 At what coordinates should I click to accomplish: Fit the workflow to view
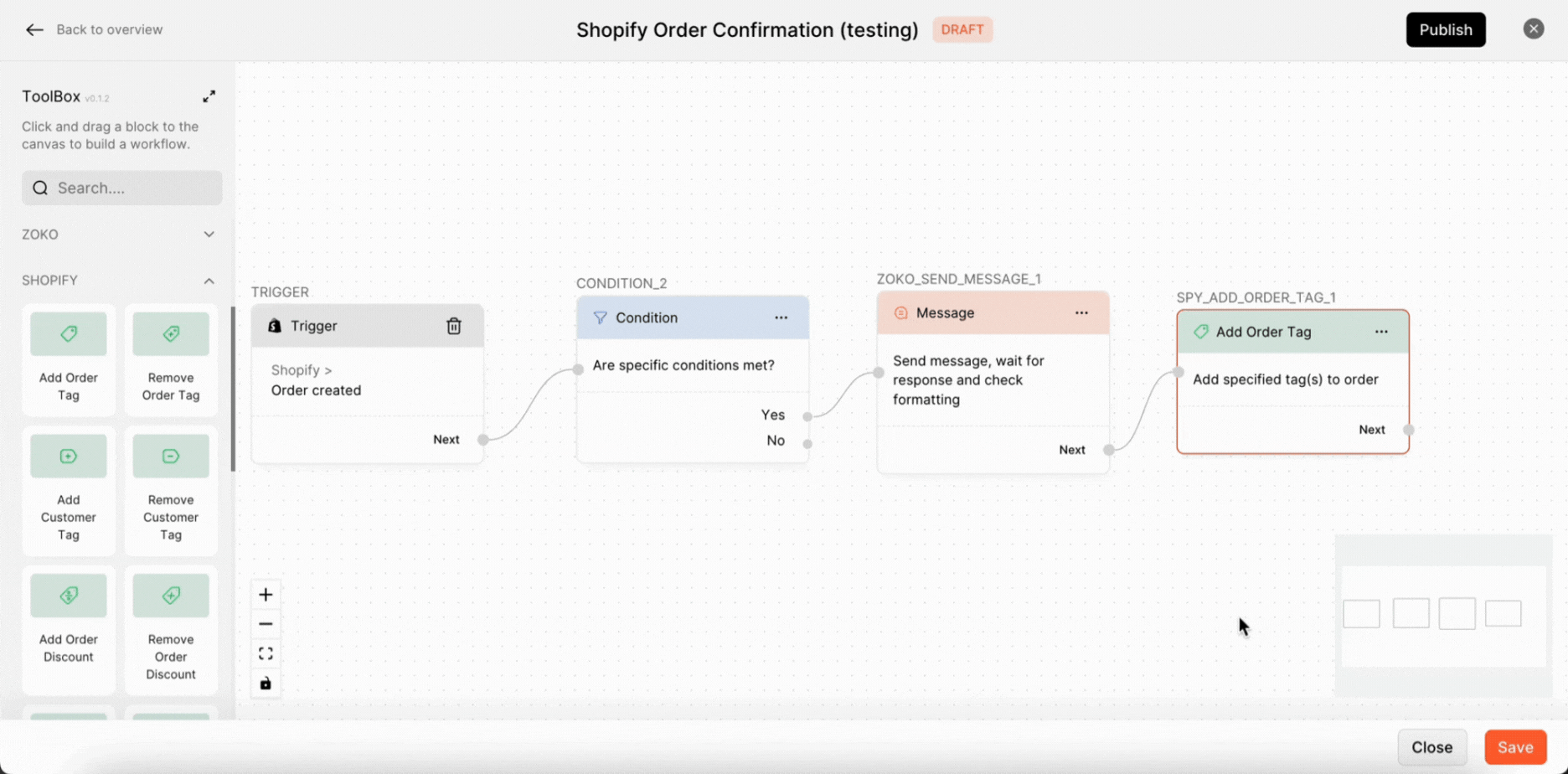(266, 653)
